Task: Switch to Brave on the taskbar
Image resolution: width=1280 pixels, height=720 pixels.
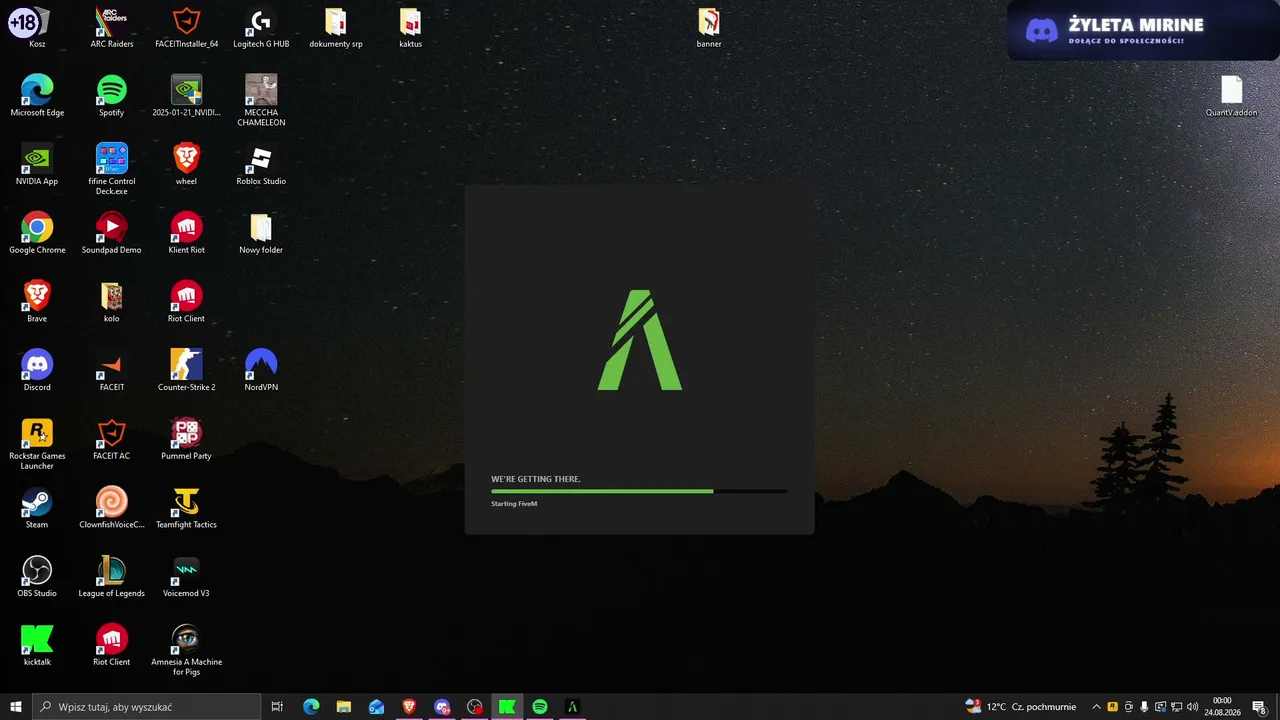Action: click(409, 707)
